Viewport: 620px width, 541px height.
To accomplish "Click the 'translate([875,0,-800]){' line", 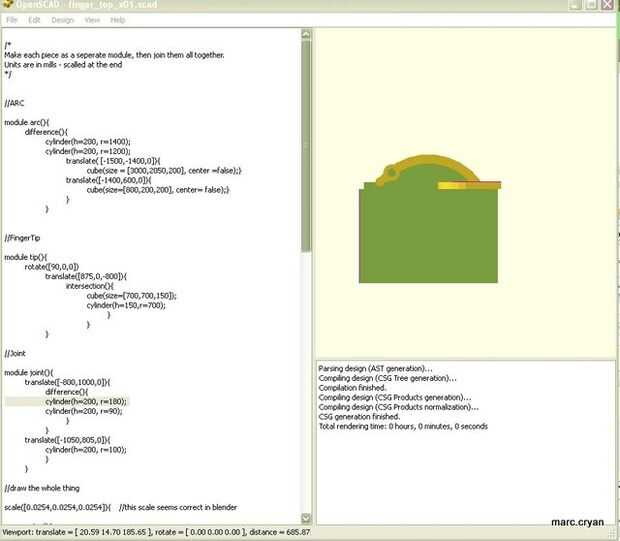I will click(x=86, y=276).
